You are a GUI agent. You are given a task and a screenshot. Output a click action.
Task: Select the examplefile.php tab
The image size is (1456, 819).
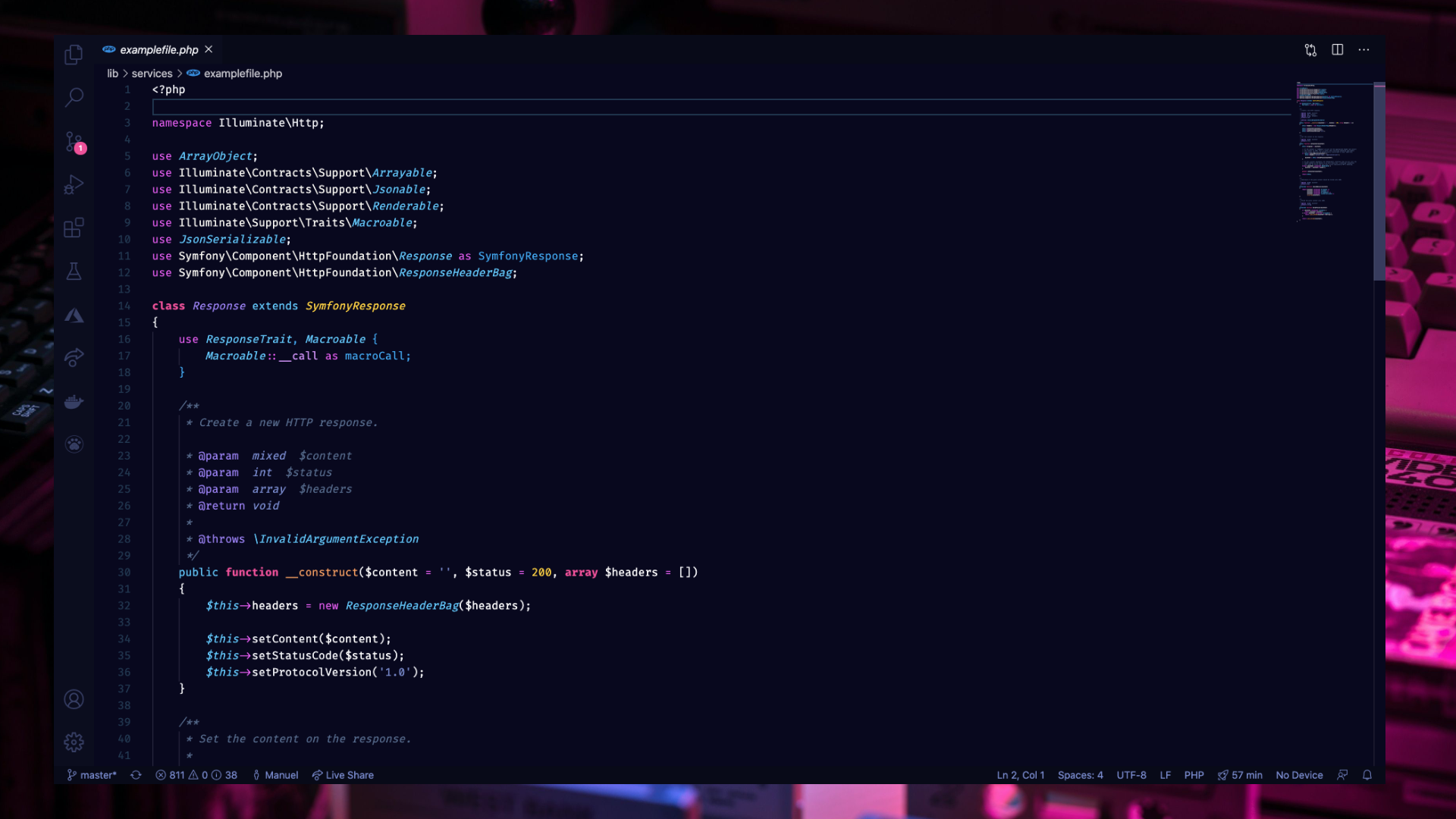click(158, 50)
